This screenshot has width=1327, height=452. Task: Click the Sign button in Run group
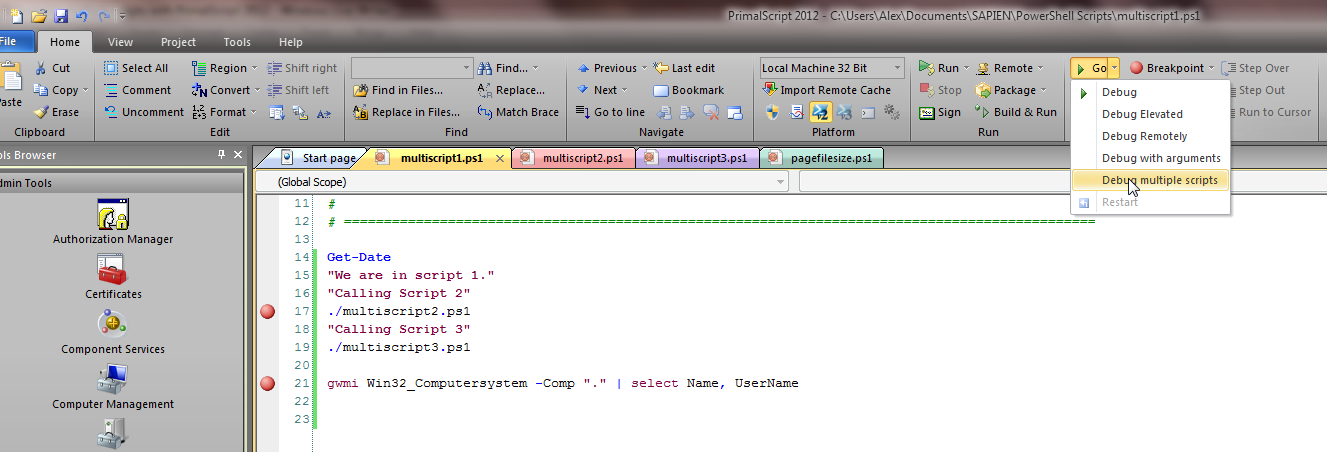[940, 112]
